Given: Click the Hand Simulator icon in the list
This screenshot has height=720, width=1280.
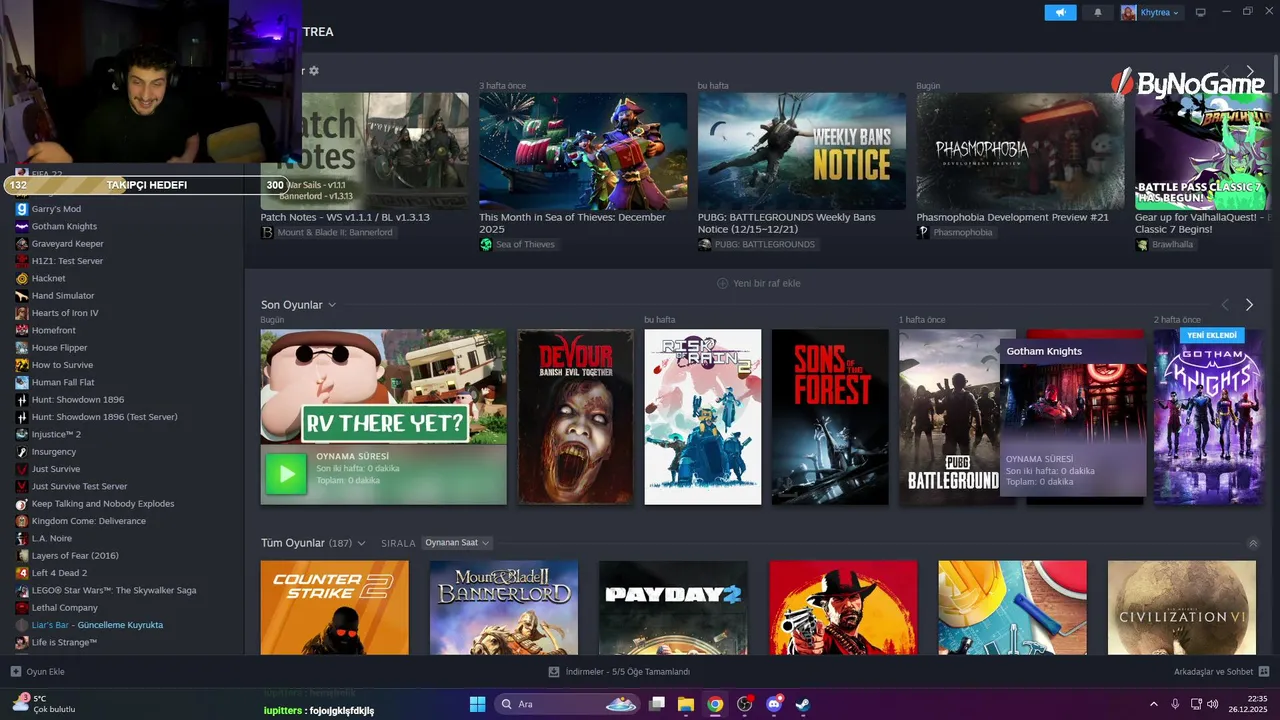Looking at the screenshot, I should 22,296.
